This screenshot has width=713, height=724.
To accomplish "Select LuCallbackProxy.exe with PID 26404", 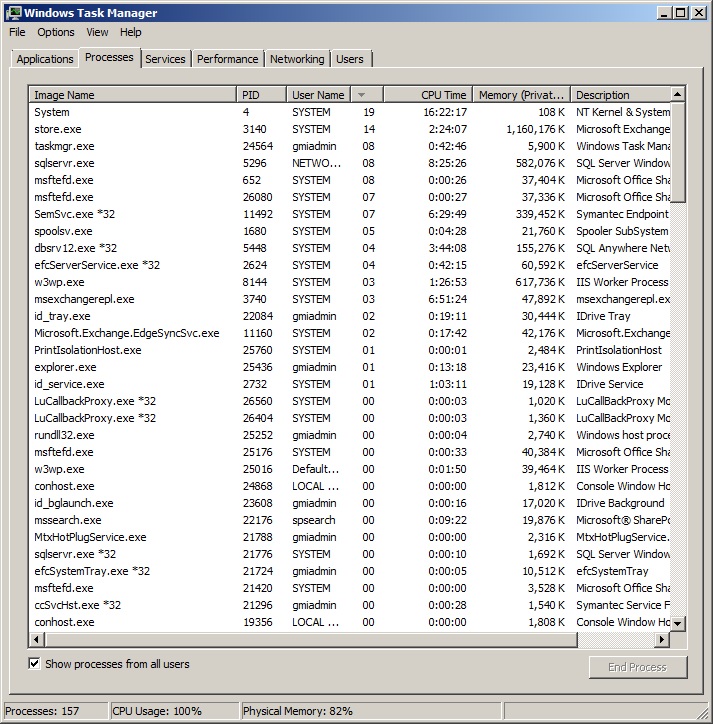I will coord(350,418).
